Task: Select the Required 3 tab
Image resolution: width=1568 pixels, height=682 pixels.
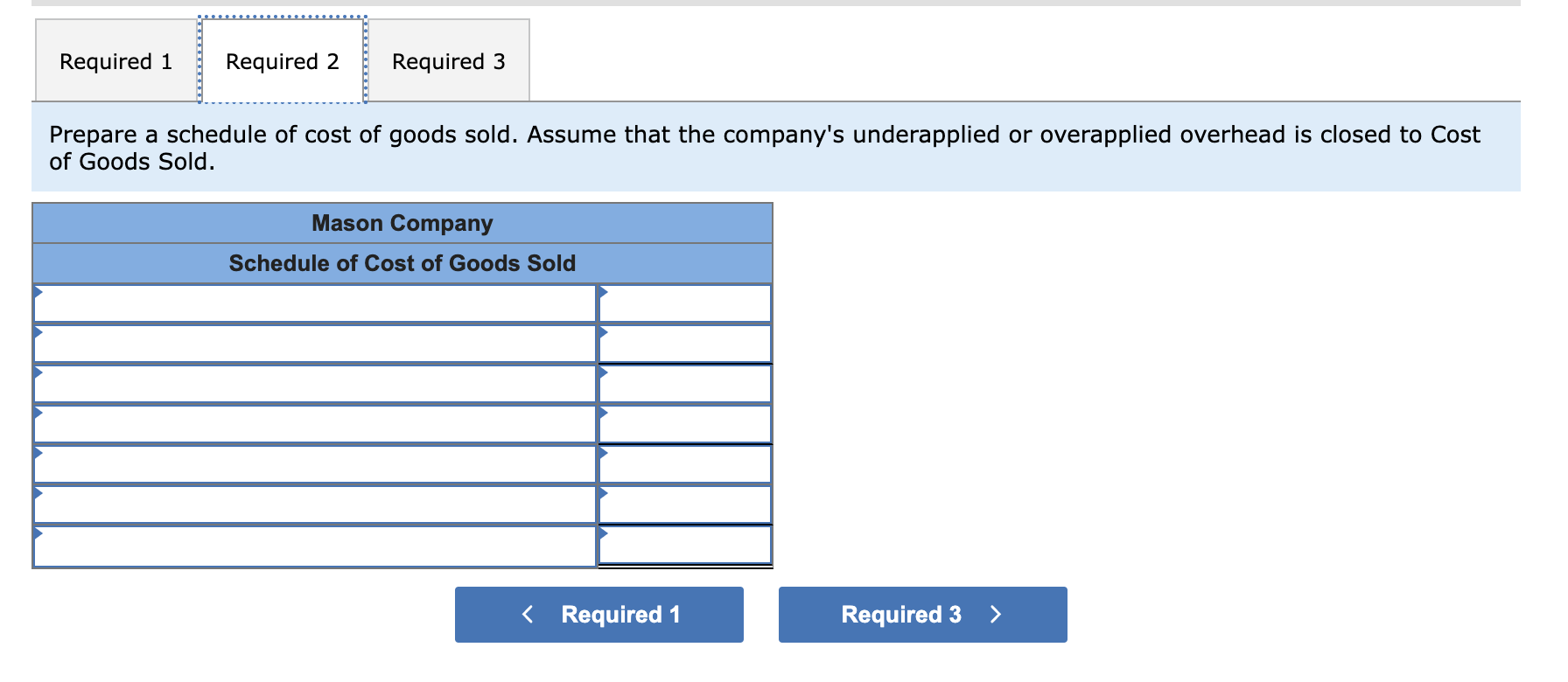Action: coord(449,61)
